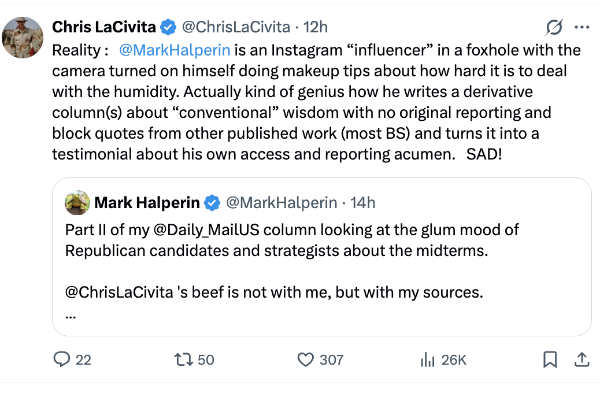Retweet this post using repost icon
The image size is (600, 393).
coord(184,360)
